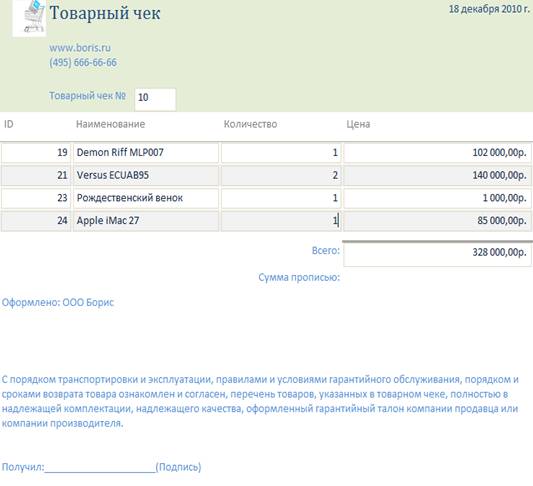Click the Количество column header
The height and width of the screenshot is (486, 533).
coord(250,124)
